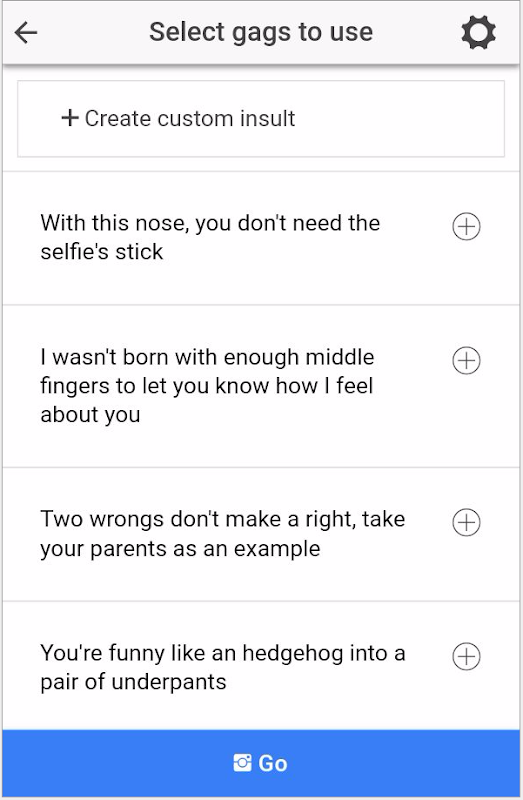Add the hedgehog underpants gag via plus circle
The image size is (523, 800).
click(x=466, y=656)
